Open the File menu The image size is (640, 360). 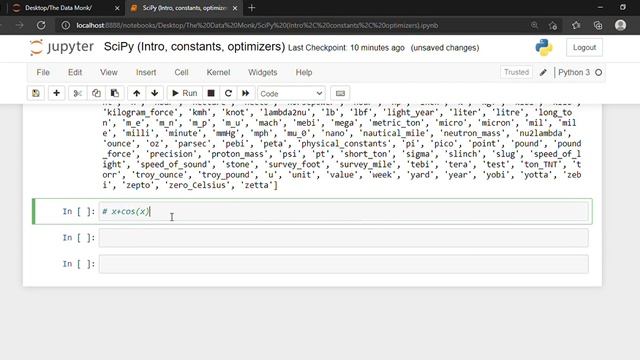coord(43,72)
